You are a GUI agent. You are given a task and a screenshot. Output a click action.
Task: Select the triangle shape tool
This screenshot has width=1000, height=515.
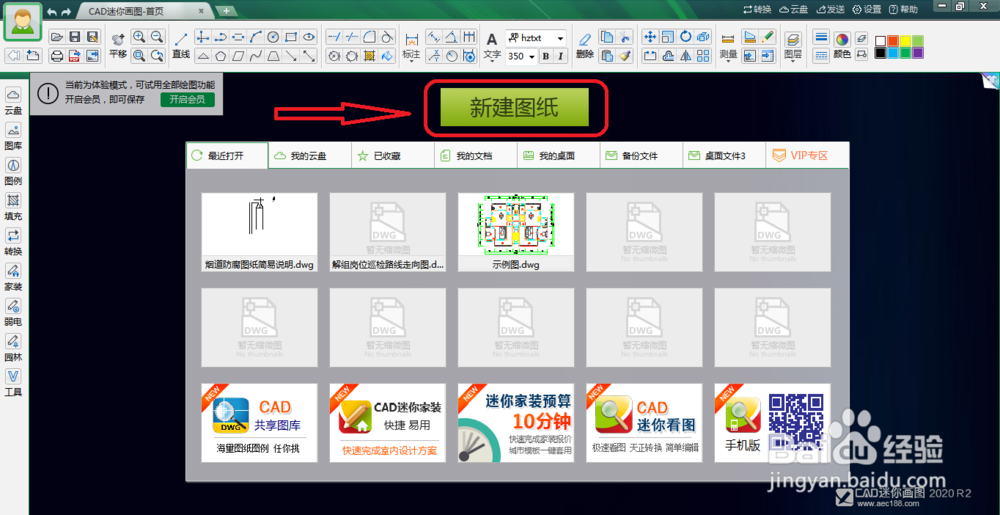[x=203, y=55]
